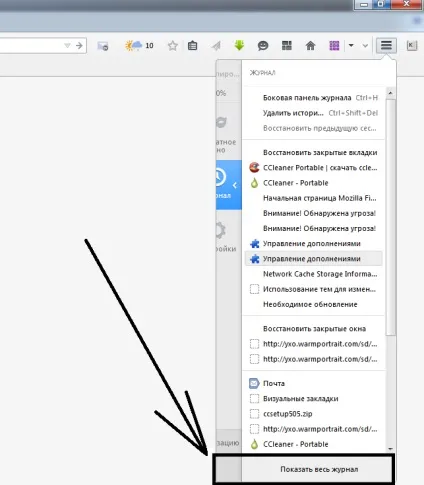Open the themes usage history entry

click(314, 289)
